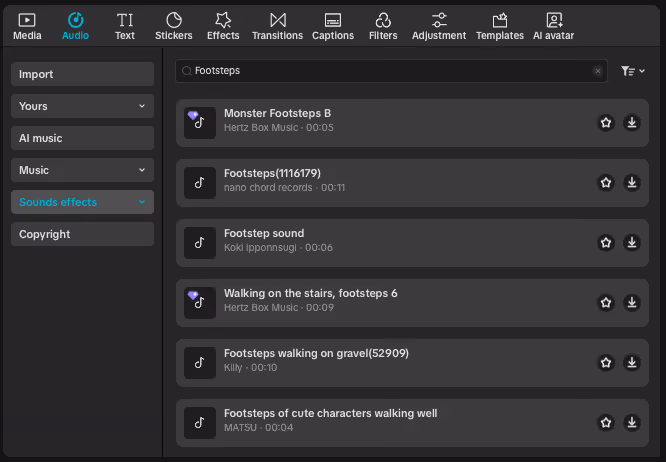Open the Effects tab
666x462 pixels.
point(223,26)
